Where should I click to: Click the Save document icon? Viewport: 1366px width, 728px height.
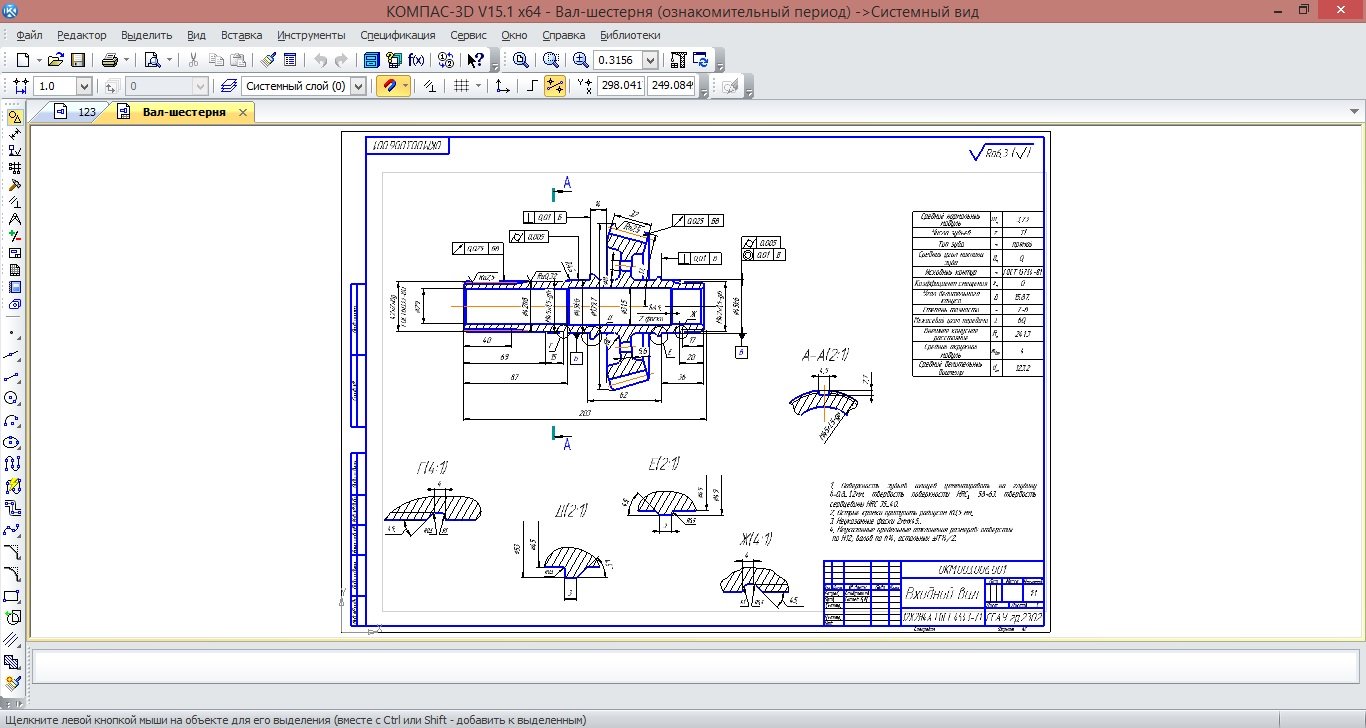[x=77, y=60]
